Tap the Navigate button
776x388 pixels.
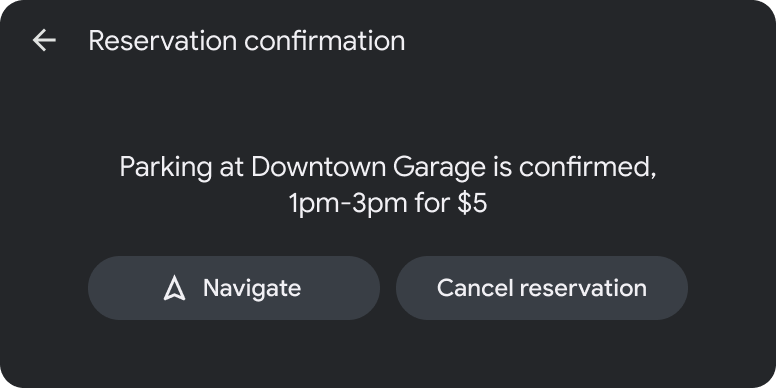[234, 288]
